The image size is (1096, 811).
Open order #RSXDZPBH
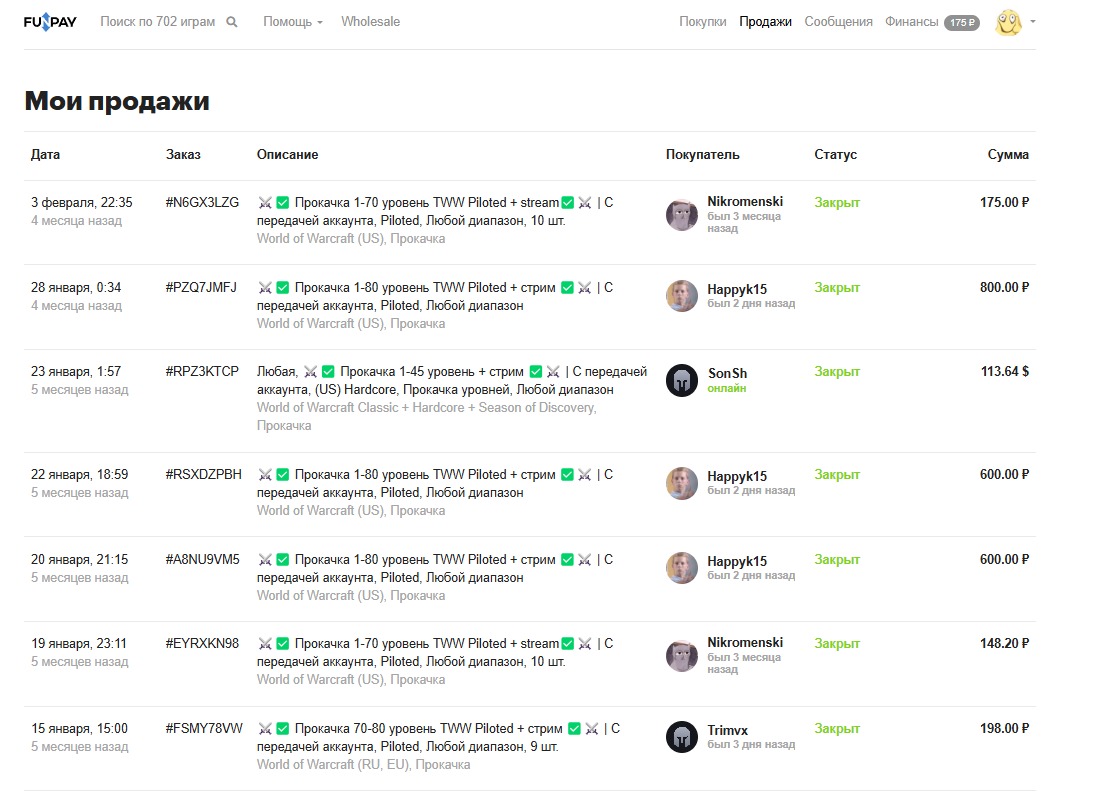[203, 474]
